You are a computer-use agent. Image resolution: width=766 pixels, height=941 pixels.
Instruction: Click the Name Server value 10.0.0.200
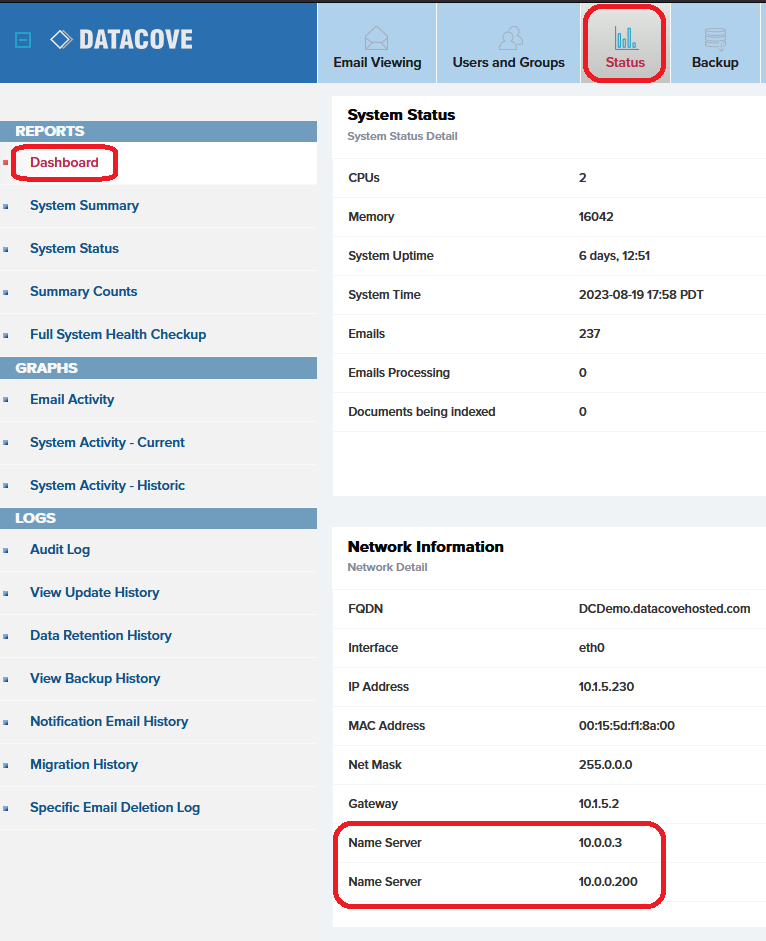tap(608, 882)
